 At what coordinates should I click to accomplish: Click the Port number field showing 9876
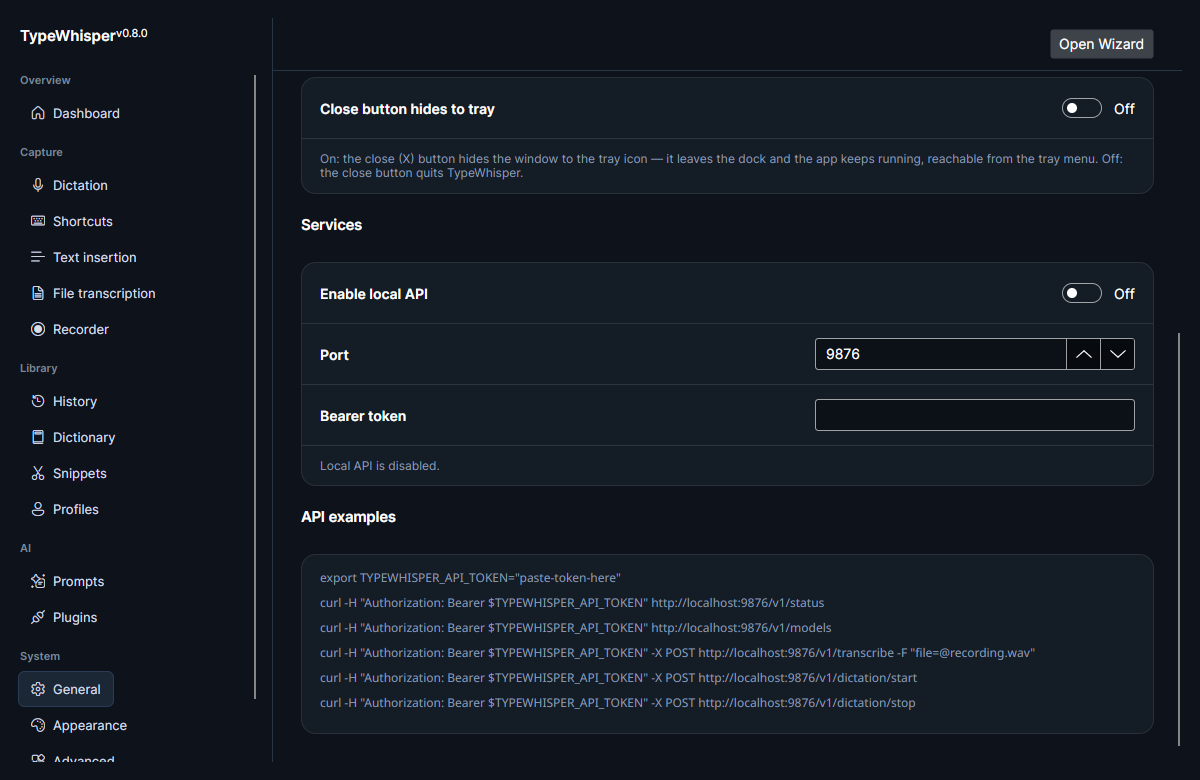pos(940,354)
